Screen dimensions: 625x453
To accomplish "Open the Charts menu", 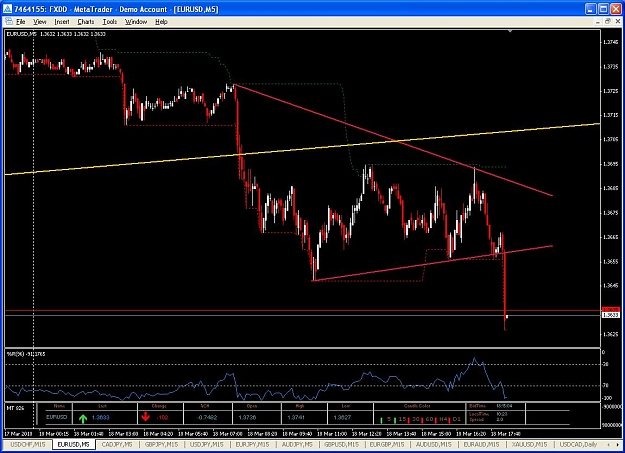I will [86, 22].
